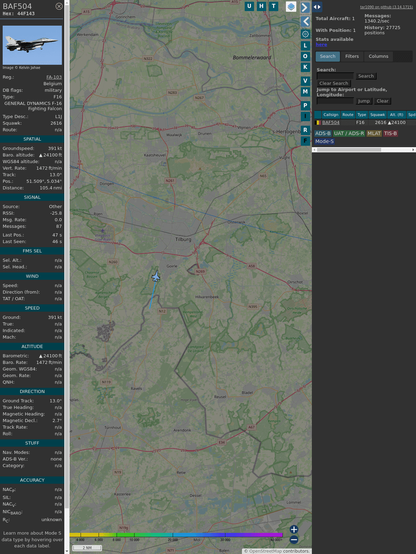
Task: Toggle the V map button
Action: 305,81
